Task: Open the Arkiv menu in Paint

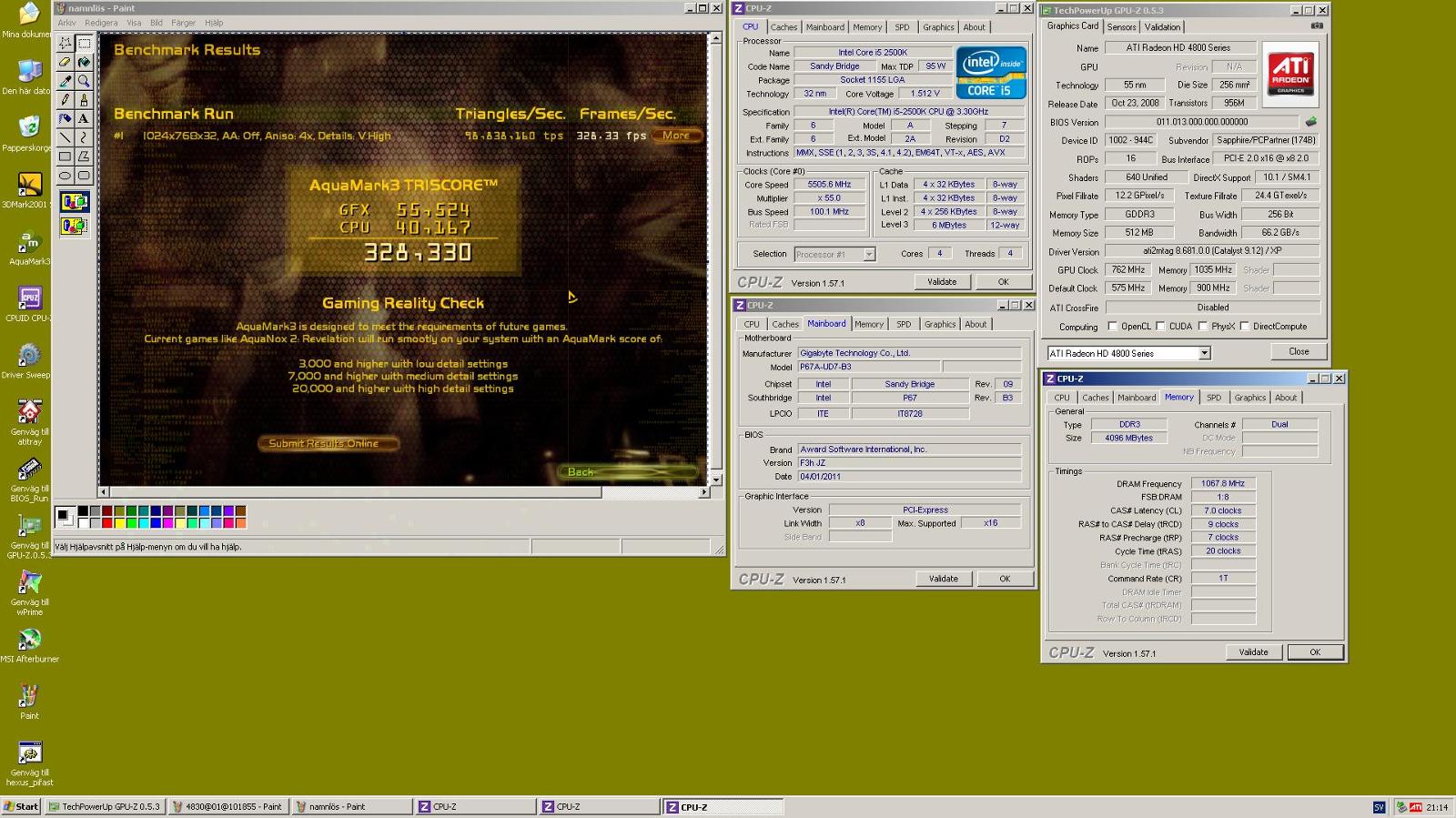Action: pyautogui.click(x=66, y=23)
